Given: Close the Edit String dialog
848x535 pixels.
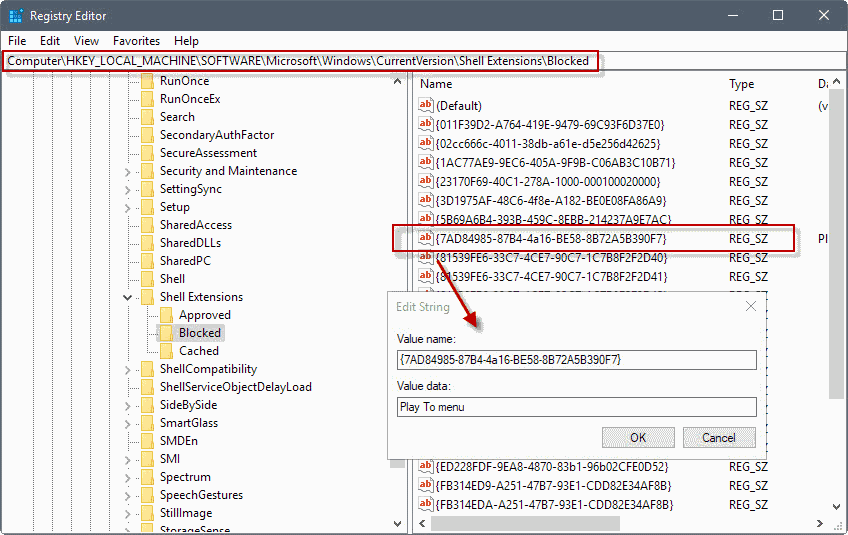Looking at the screenshot, I should (751, 306).
